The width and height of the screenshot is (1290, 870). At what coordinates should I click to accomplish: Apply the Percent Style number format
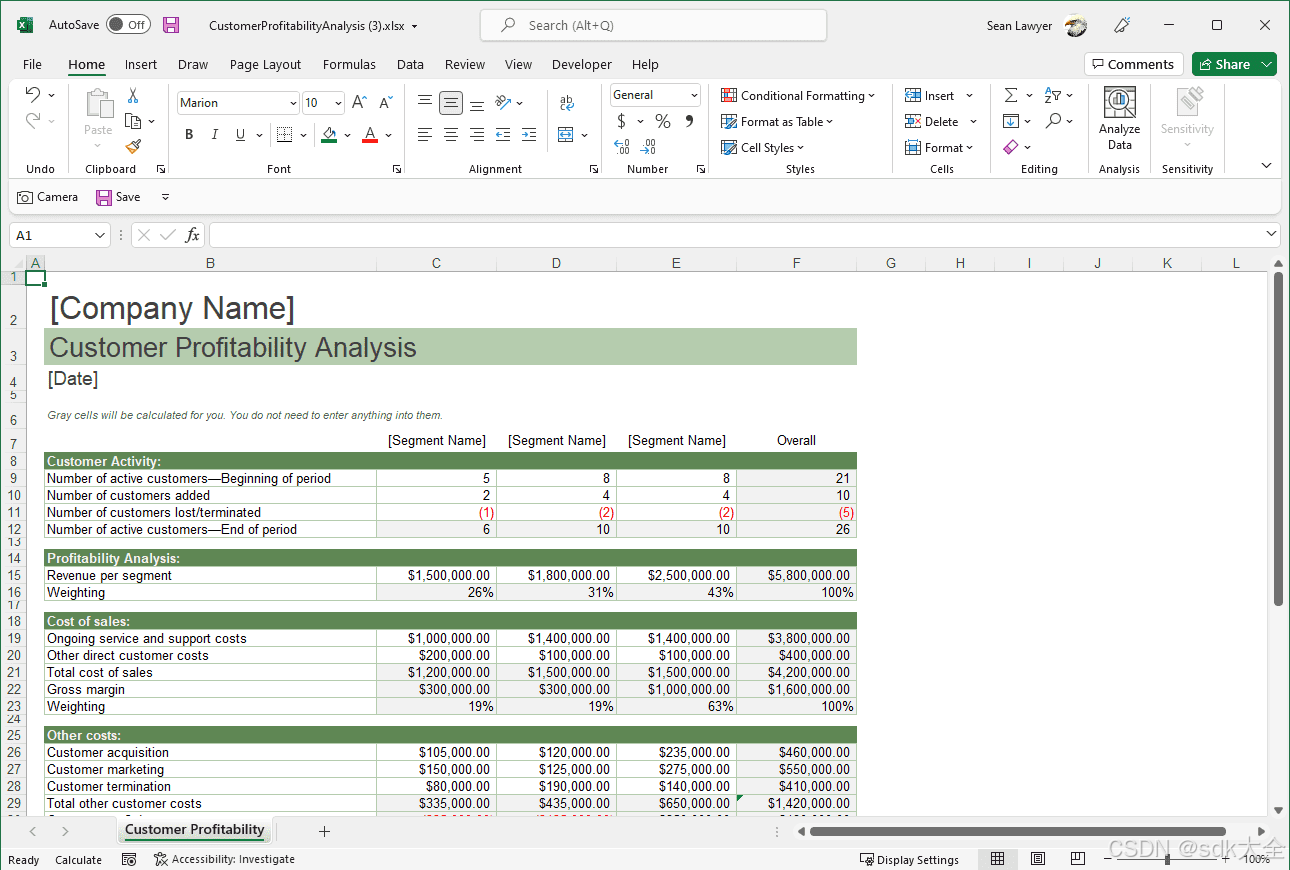pyautogui.click(x=661, y=121)
